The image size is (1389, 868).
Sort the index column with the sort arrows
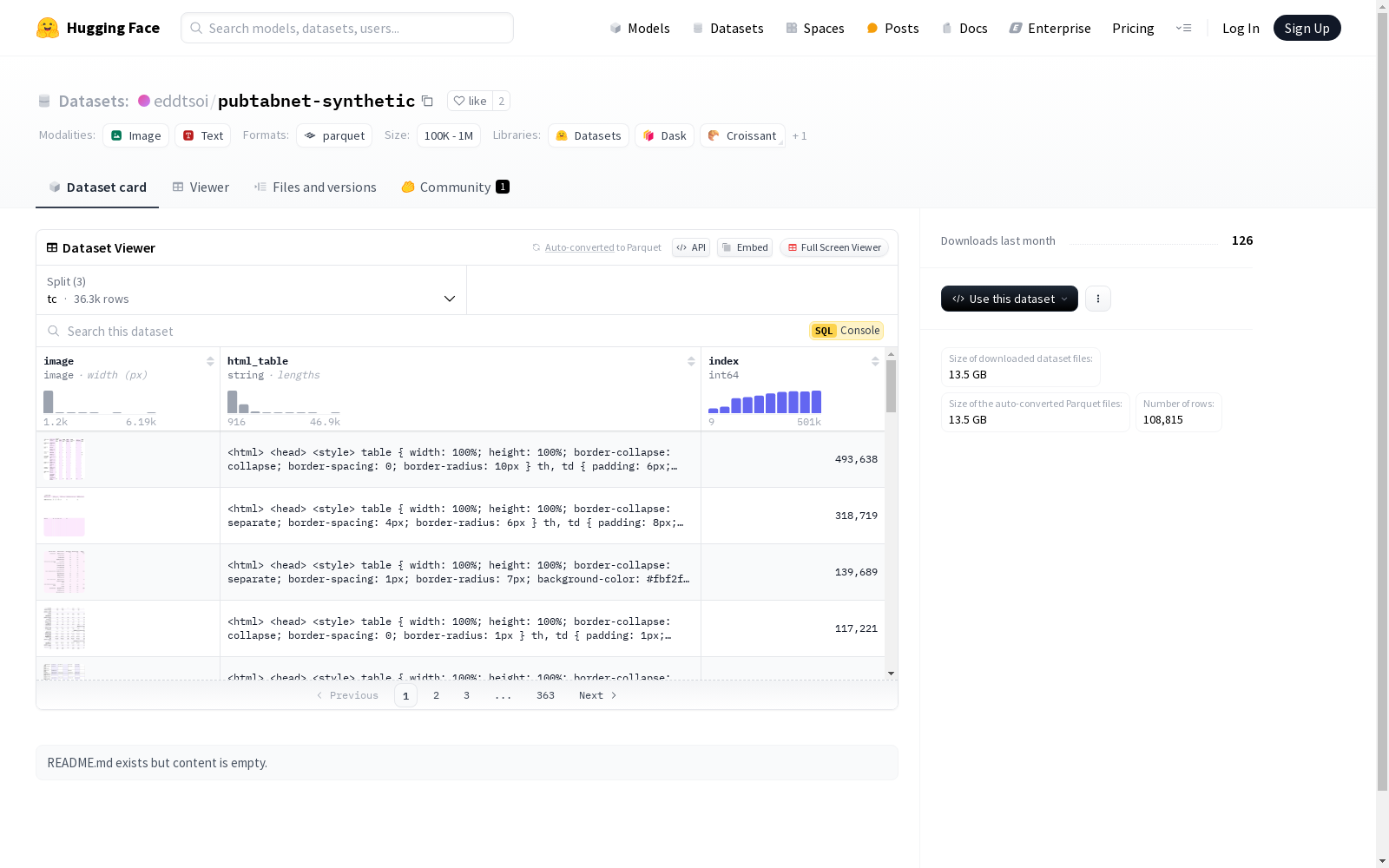click(x=875, y=361)
